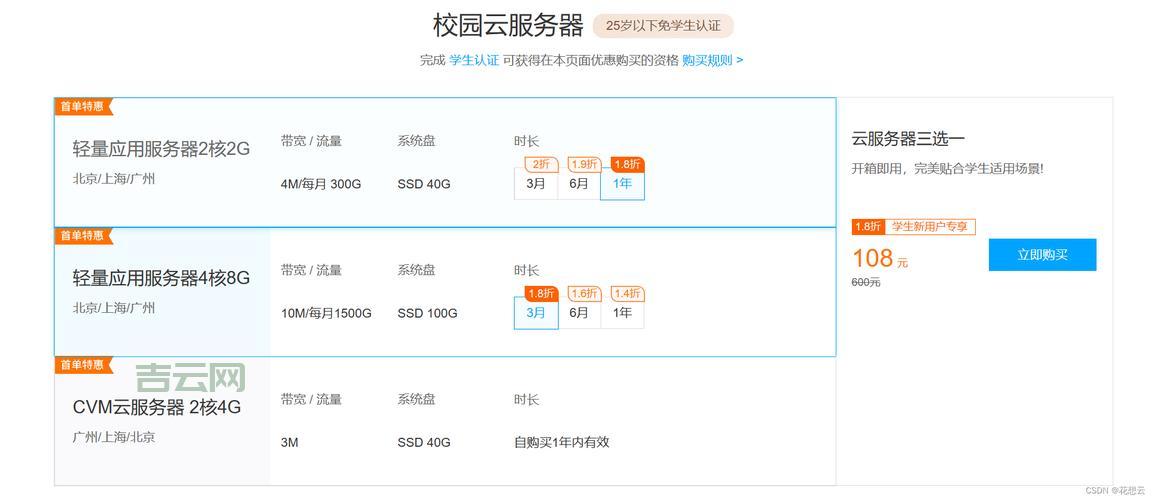The width and height of the screenshot is (1154, 500).
Task: Select 1年 duration for 2核2G server
Action: 623,184
